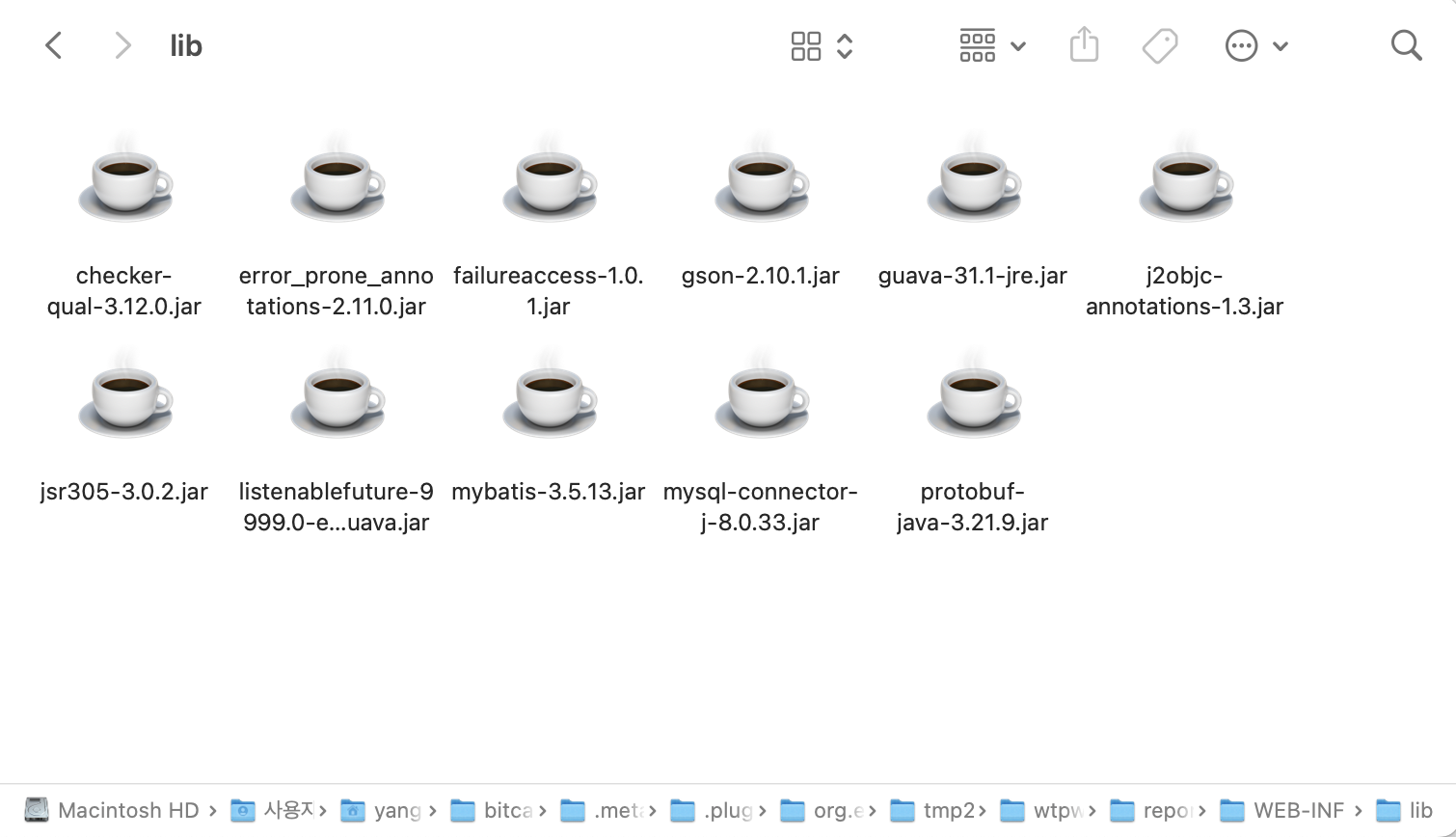The image size is (1456, 837).
Task: Select jsr305-3.0.2.jar icon
Action: pyautogui.click(x=125, y=396)
